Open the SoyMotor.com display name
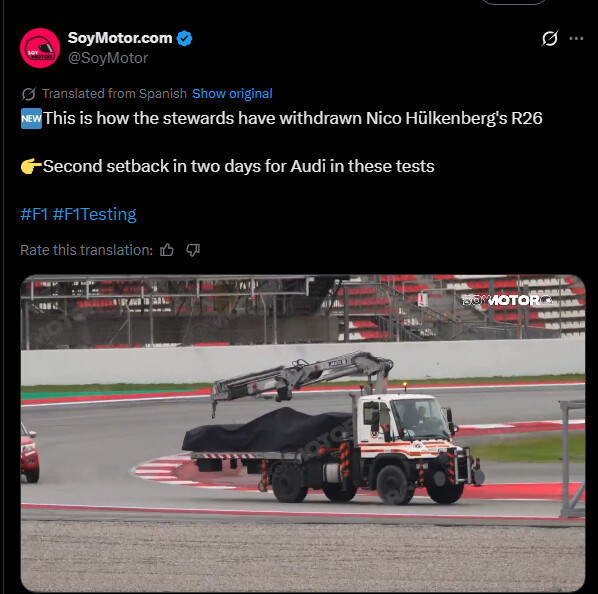 120,38
